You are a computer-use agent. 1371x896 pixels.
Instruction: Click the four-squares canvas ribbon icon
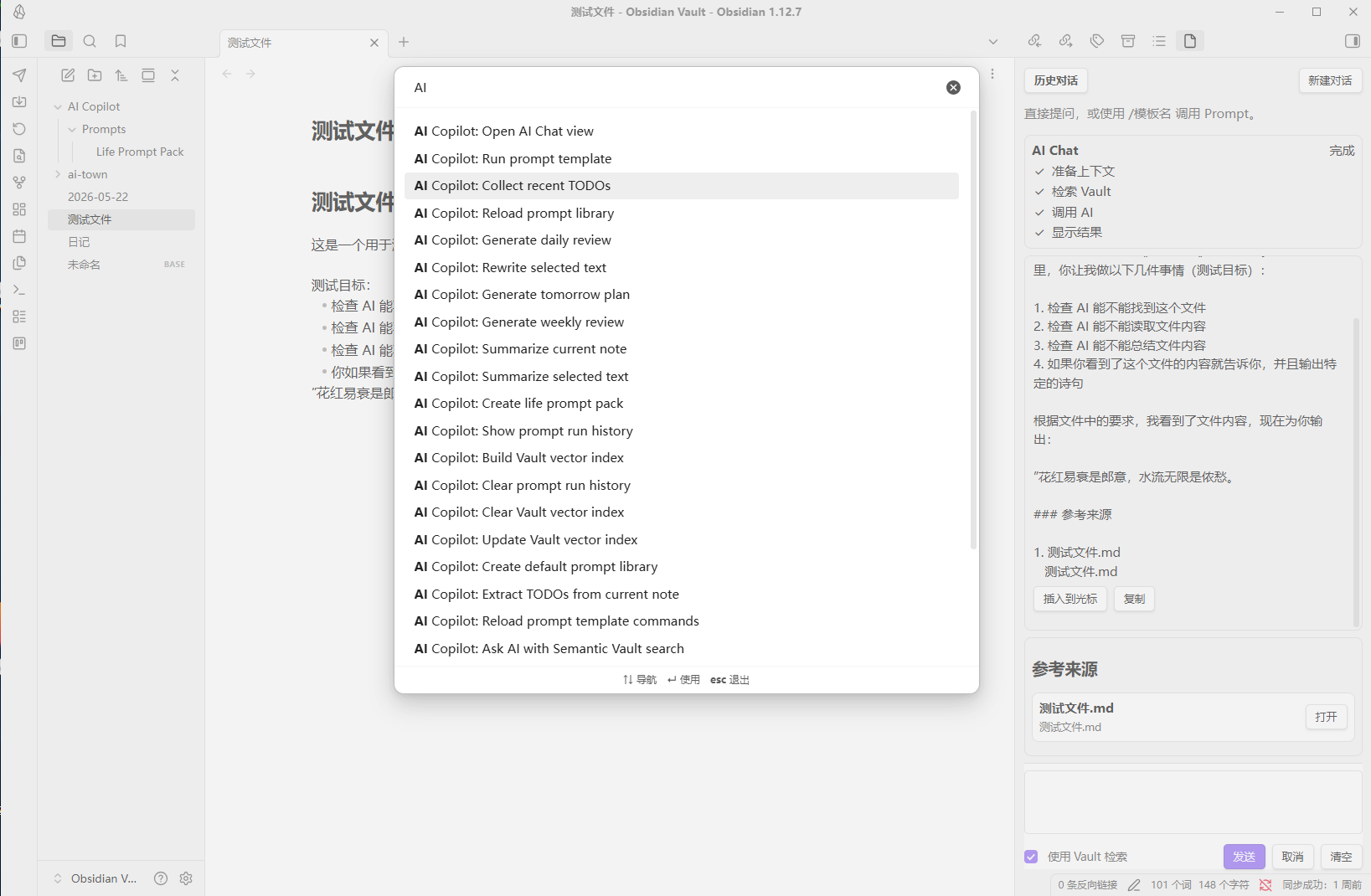coord(19,209)
